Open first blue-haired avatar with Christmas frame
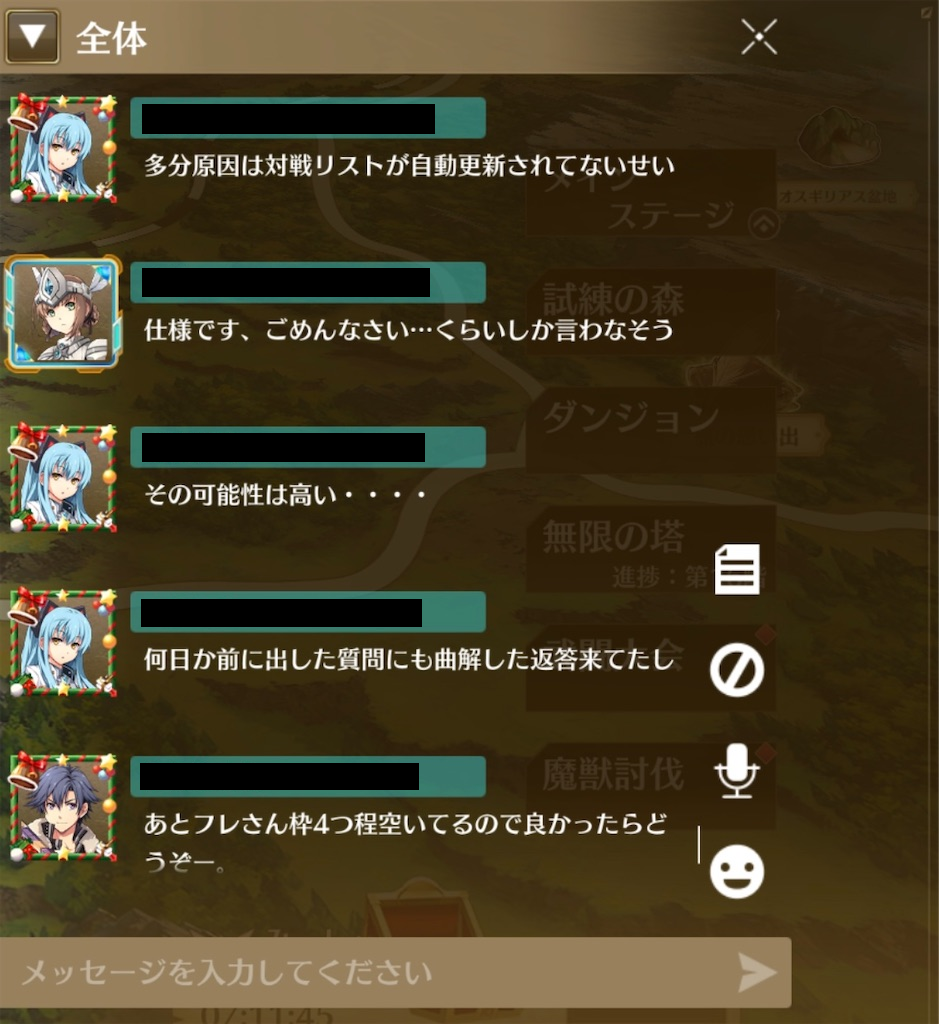939x1024 pixels. coord(63,148)
